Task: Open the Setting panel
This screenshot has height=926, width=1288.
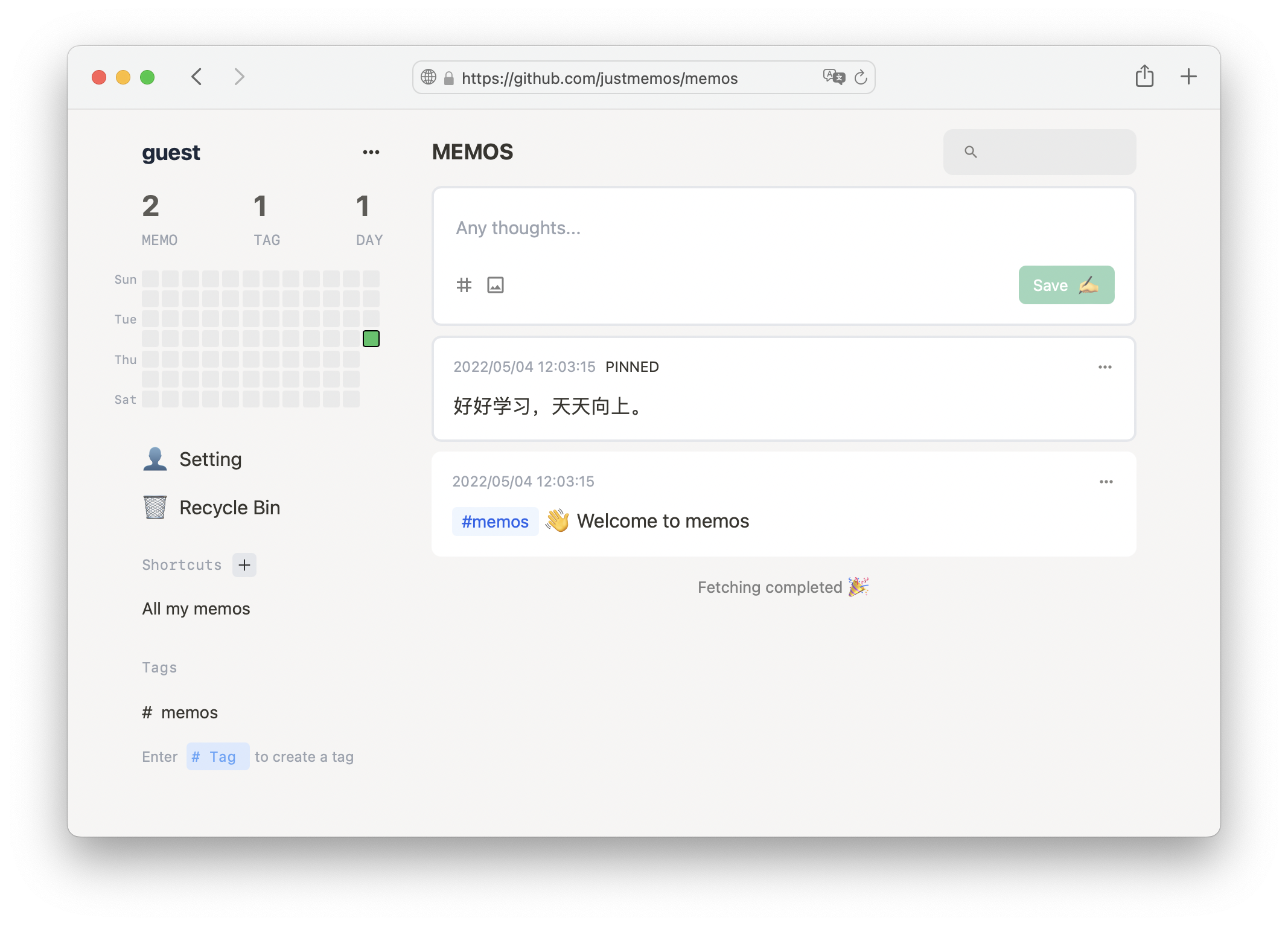Action: point(209,459)
